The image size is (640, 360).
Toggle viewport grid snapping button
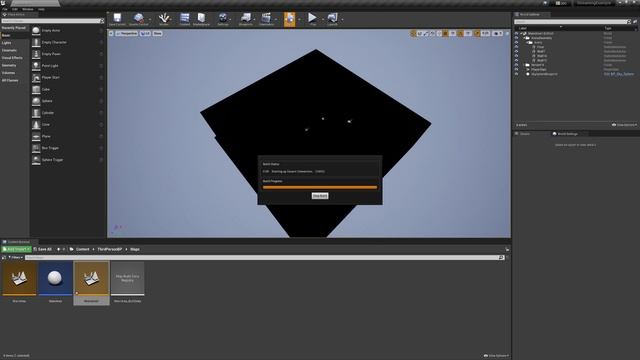(x=446, y=33)
